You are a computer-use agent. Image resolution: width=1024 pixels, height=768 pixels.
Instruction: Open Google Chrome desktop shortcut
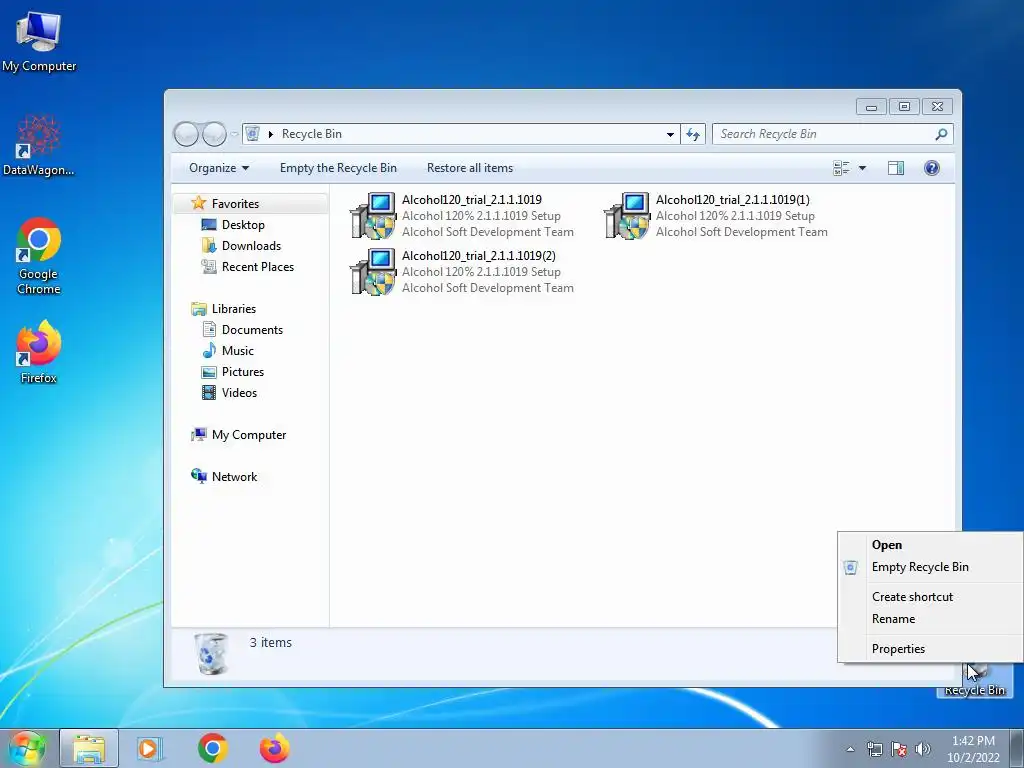(39, 256)
